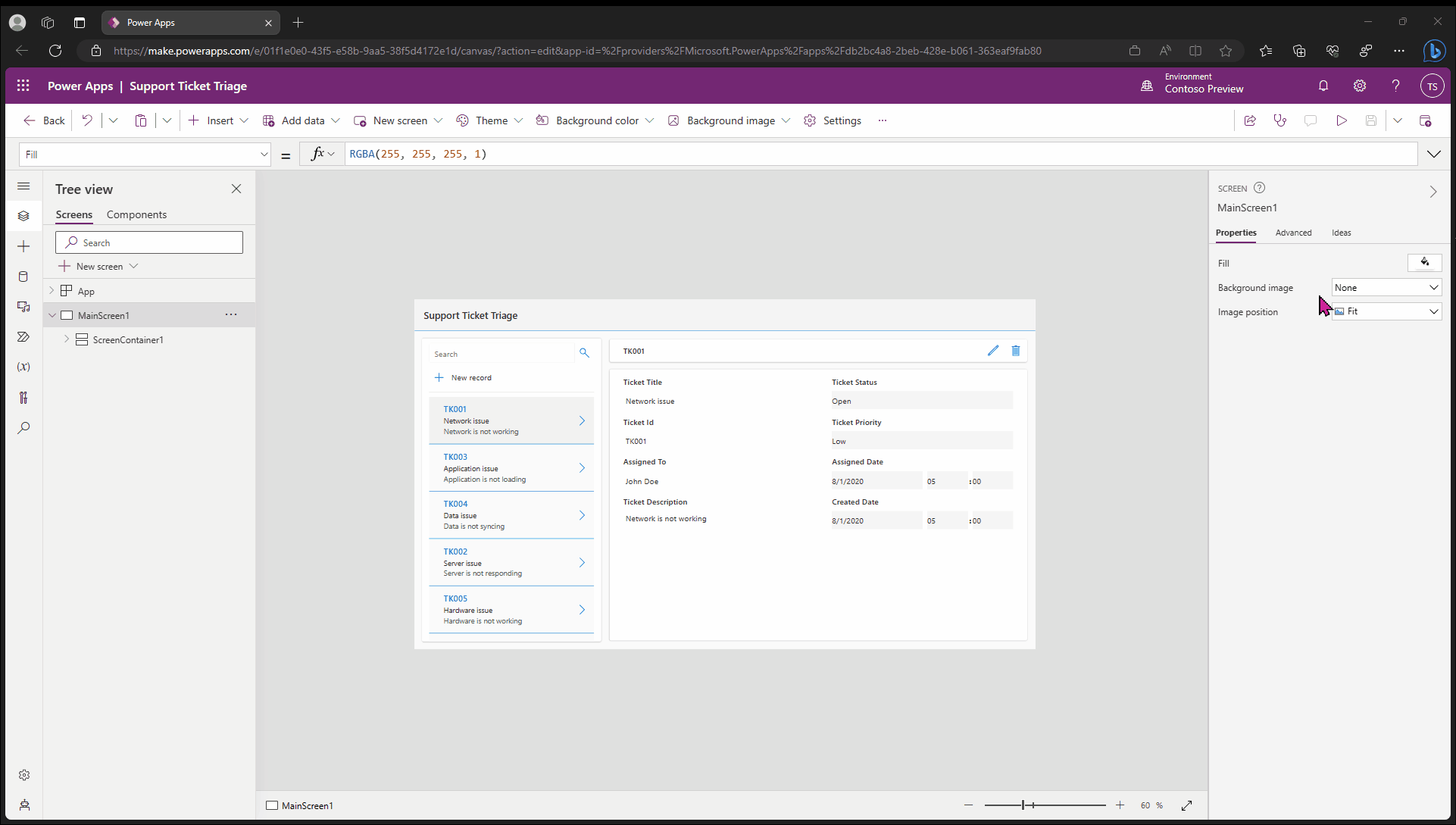Viewport: 1456px width, 825px height.
Task: Open the Image position Fit dropdown
Action: click(1386, 311)
